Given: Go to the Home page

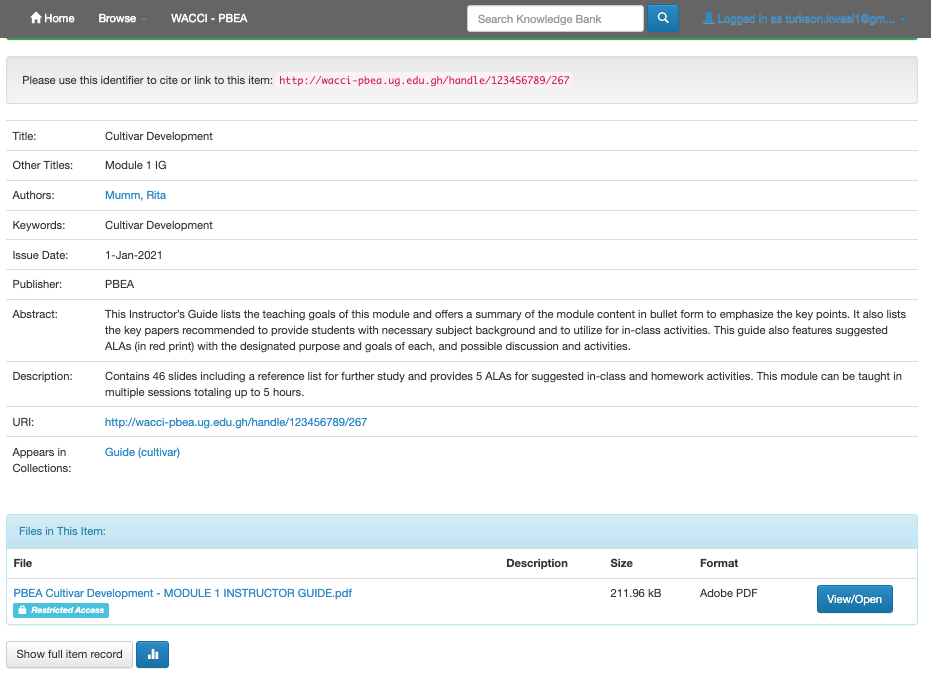Looking at the screenshot, I should coord(52,18).
